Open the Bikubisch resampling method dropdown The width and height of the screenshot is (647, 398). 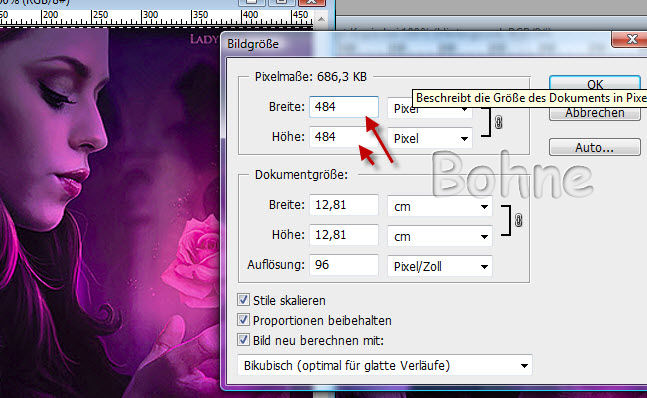pos(385,365)
